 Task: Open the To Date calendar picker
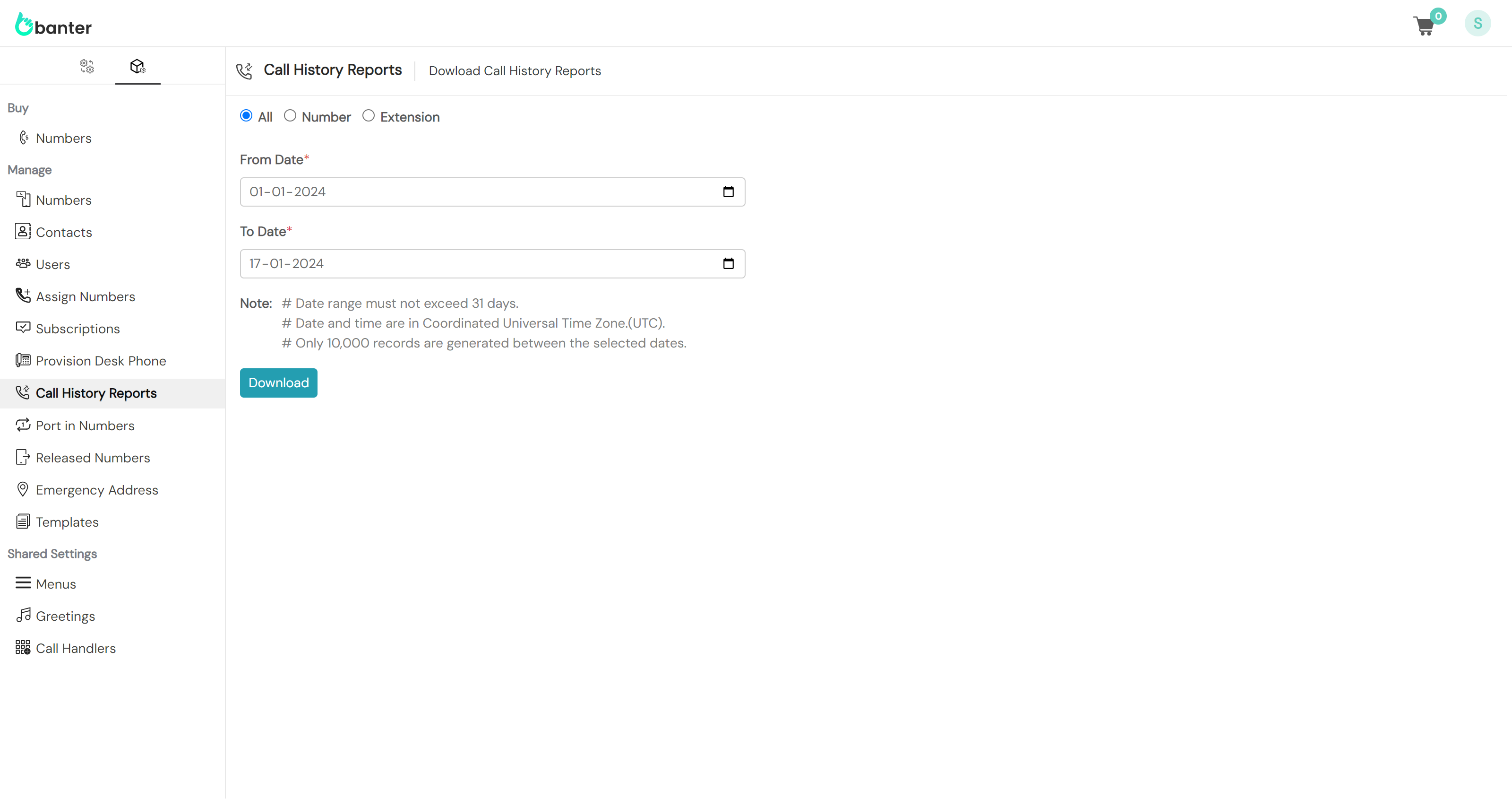728,264
